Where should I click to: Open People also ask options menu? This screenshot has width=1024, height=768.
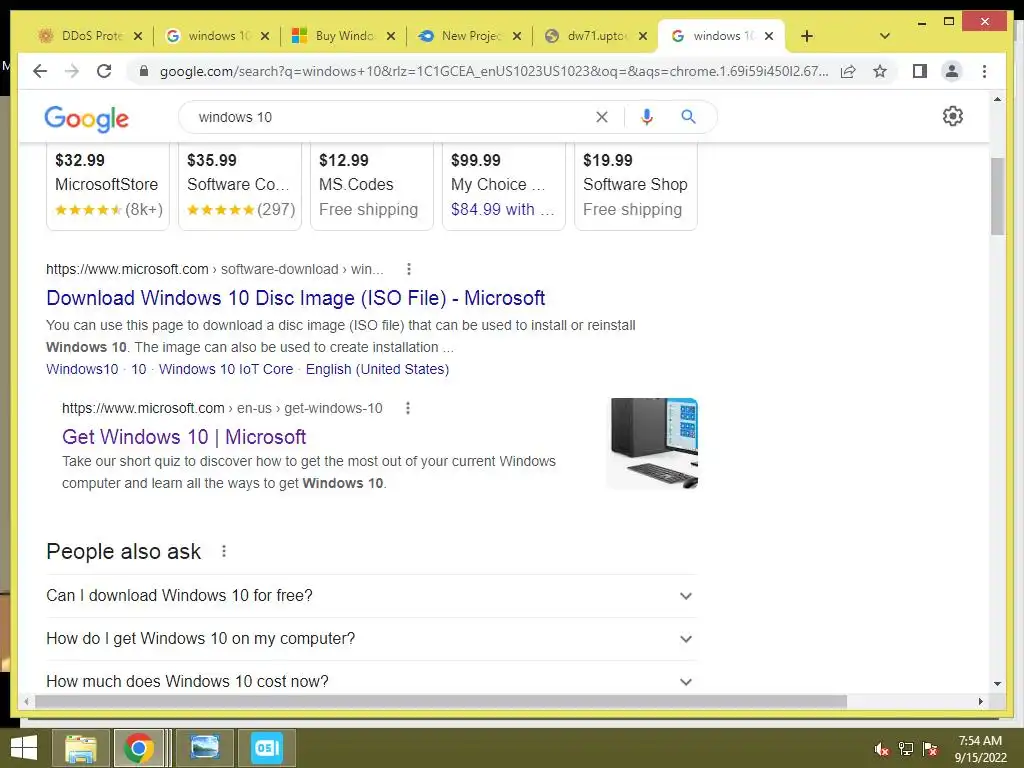(224, 551)
